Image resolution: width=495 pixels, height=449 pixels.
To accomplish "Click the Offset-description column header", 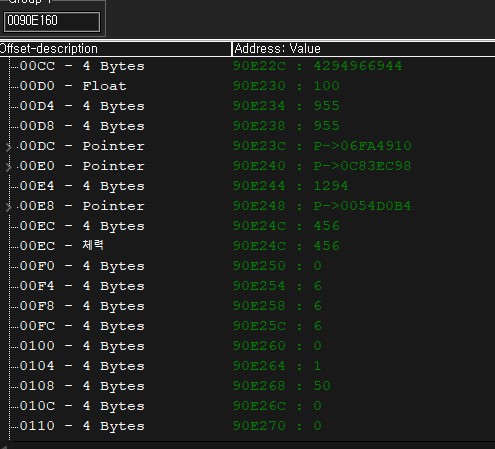I will pyautogui.click(x=115, y=49).
